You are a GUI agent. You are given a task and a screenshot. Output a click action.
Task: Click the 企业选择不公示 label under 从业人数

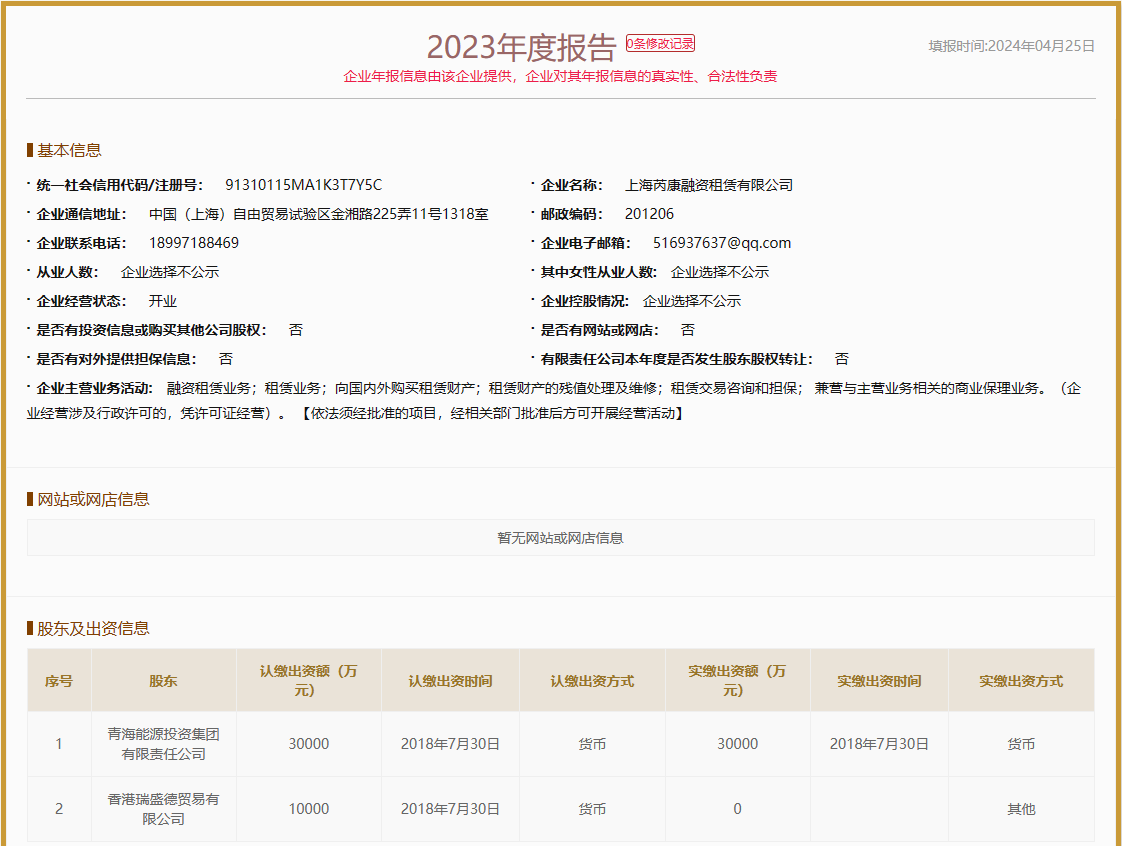170,271
